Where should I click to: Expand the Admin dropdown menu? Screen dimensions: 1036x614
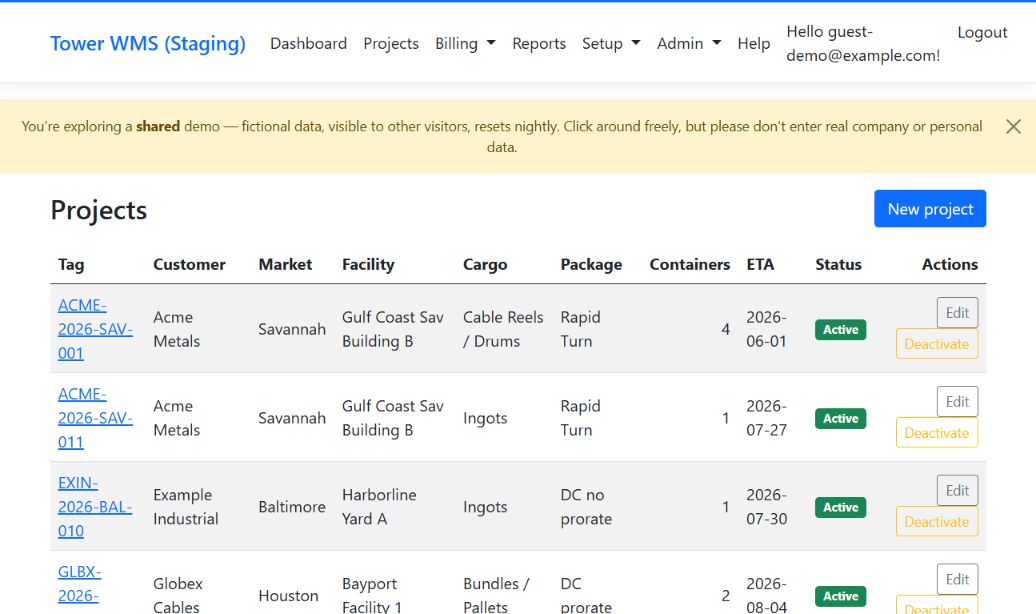[x=688, y=44]
